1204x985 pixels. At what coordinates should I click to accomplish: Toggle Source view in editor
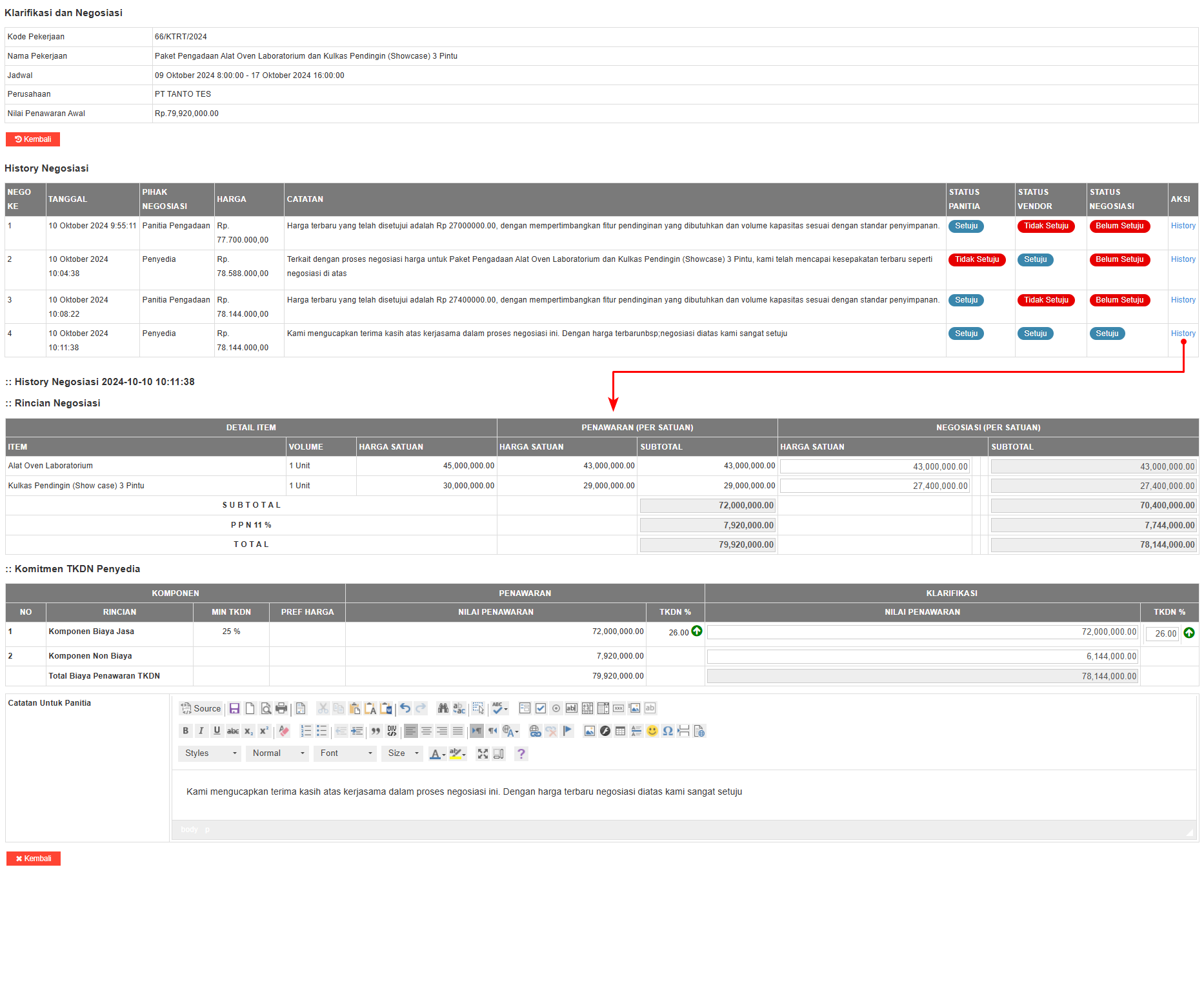(x=201, y=708)
